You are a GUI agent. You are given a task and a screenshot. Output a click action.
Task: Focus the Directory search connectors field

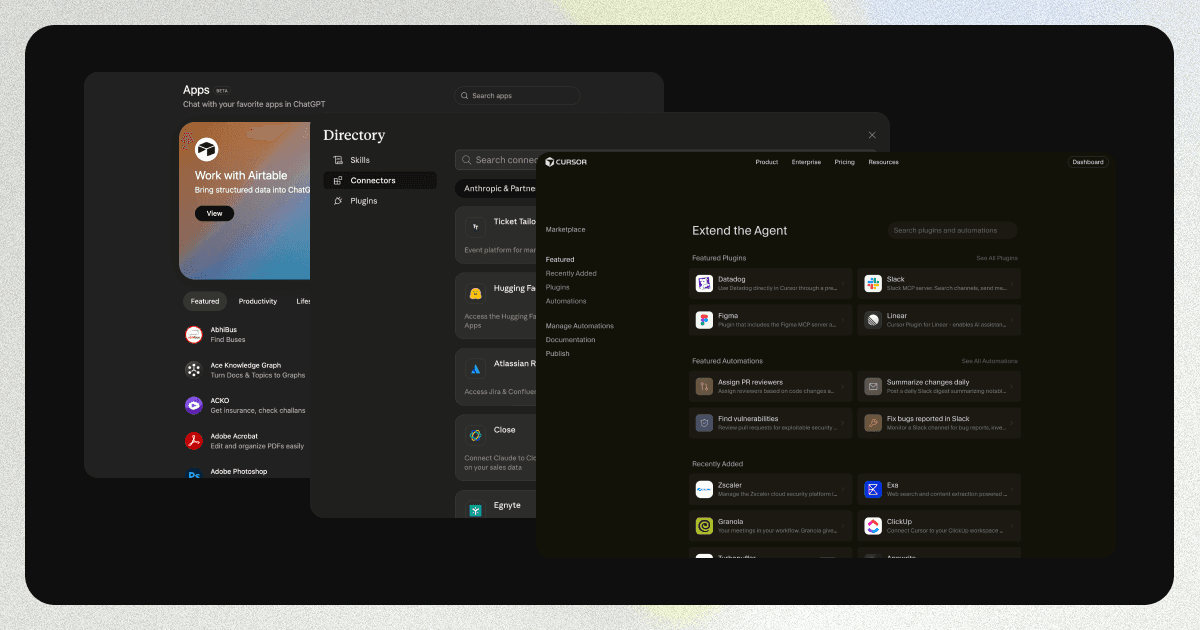(497, 160)
